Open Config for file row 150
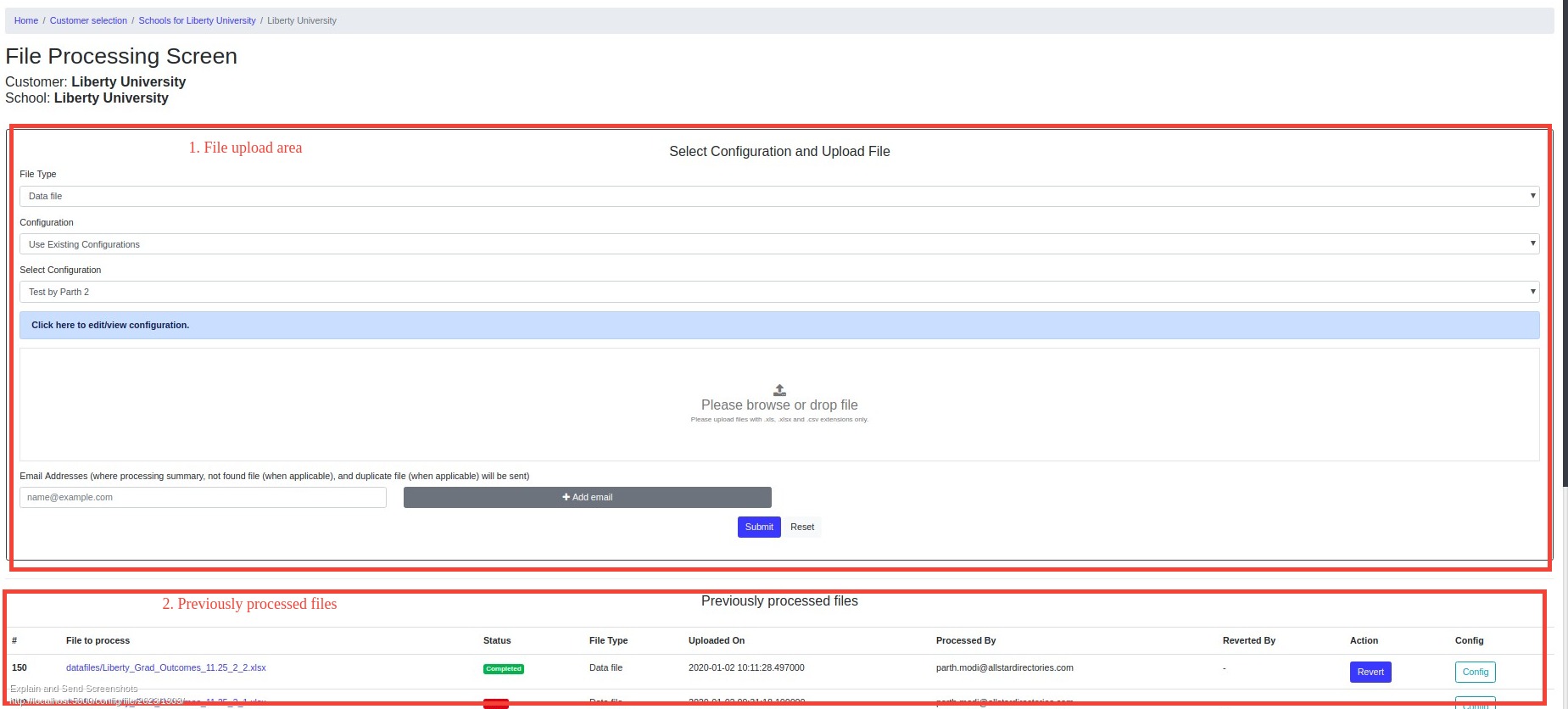The height and width of the screenshot is (709, 1568). tap(1475, 672)
